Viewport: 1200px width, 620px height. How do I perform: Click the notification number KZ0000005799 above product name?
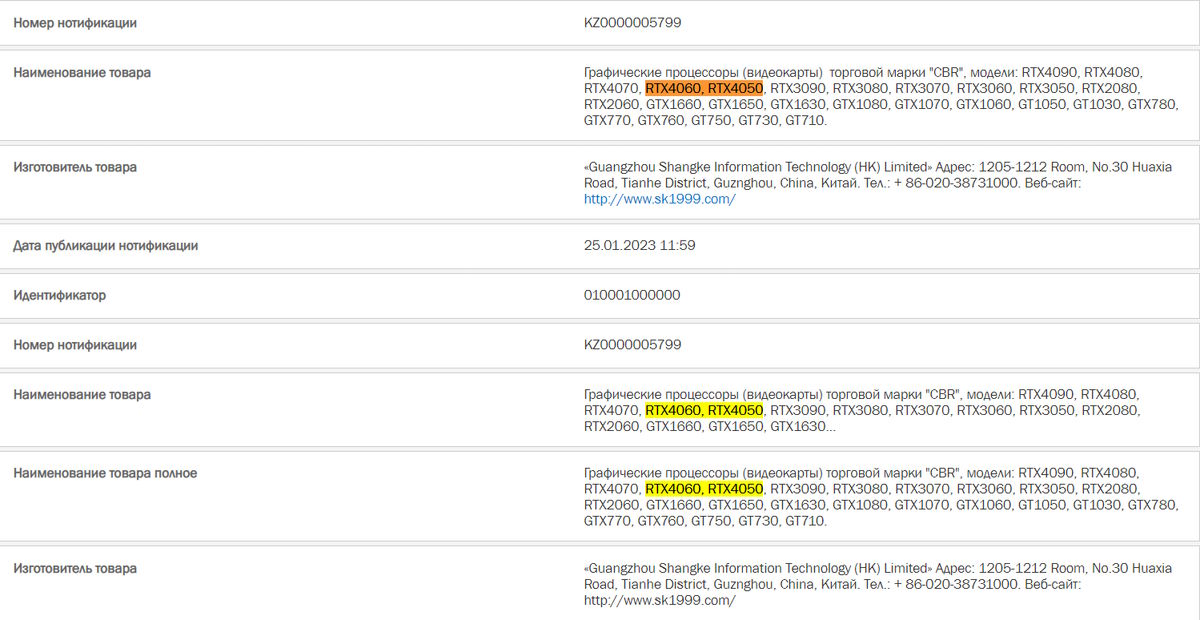pyautogui.click(x=632, y=23)
